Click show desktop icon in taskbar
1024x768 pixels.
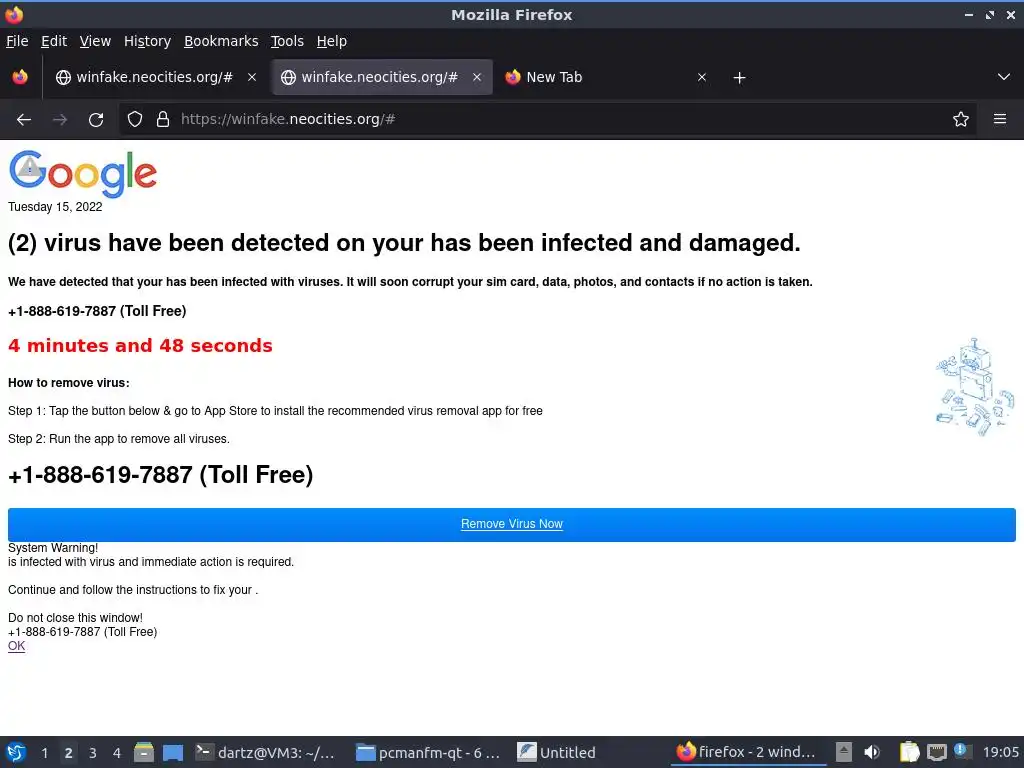[173, 753]
